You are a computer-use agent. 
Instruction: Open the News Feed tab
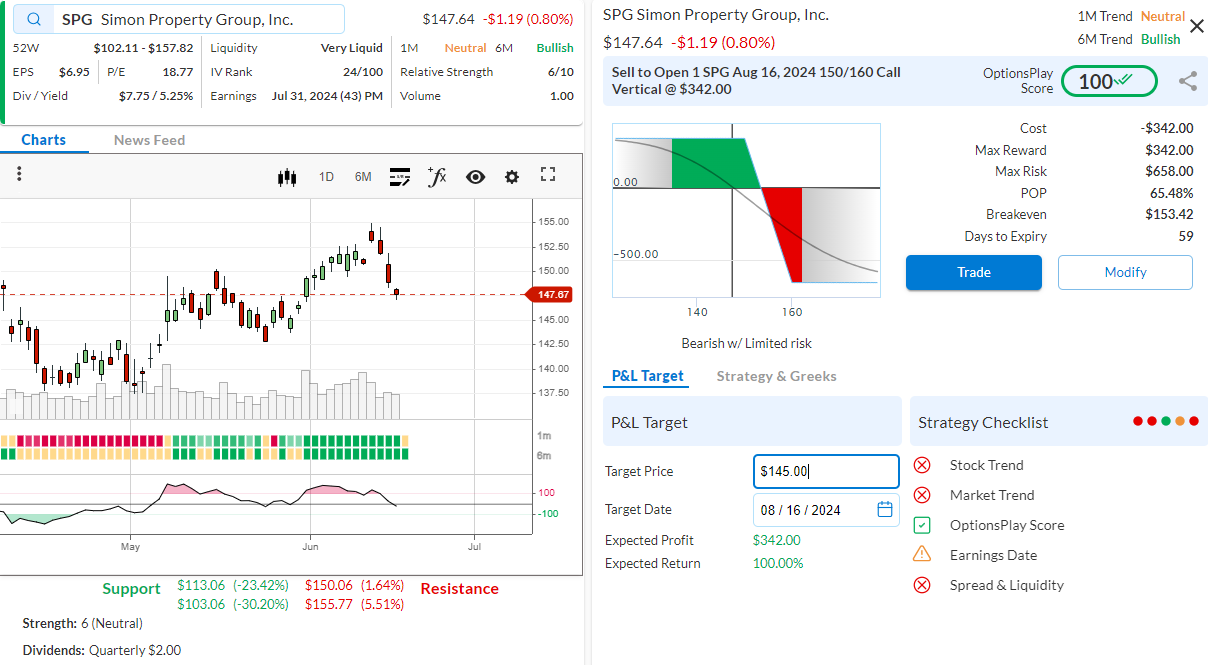pyautogui.click(x=149, y=140)
